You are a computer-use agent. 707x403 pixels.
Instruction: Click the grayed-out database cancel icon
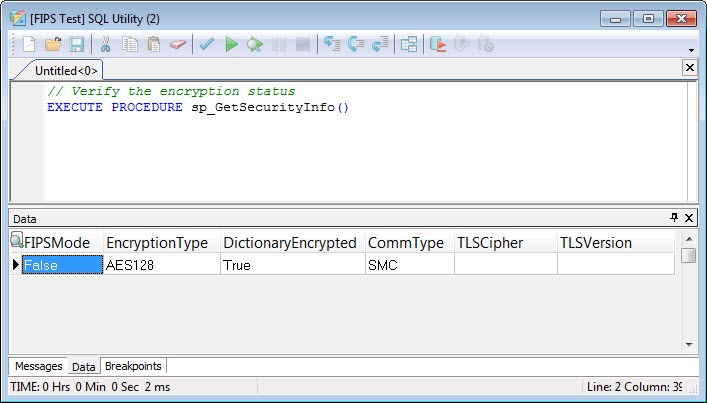(x=486, y=44)
